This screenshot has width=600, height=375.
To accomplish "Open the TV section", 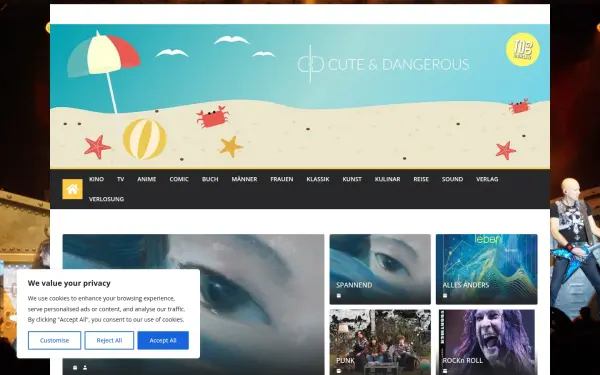I will (121, 179).
